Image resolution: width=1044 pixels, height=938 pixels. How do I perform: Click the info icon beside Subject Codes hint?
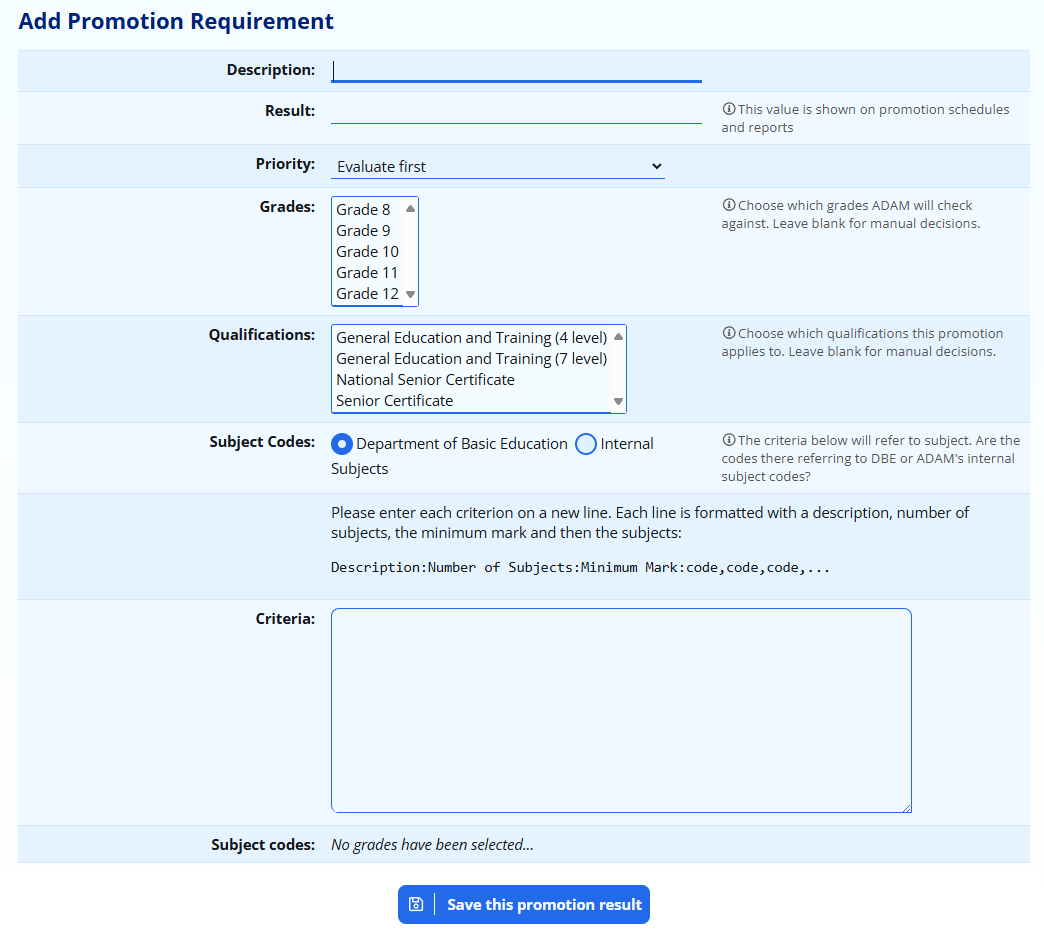pyautogui.click(x=728, y=441)
